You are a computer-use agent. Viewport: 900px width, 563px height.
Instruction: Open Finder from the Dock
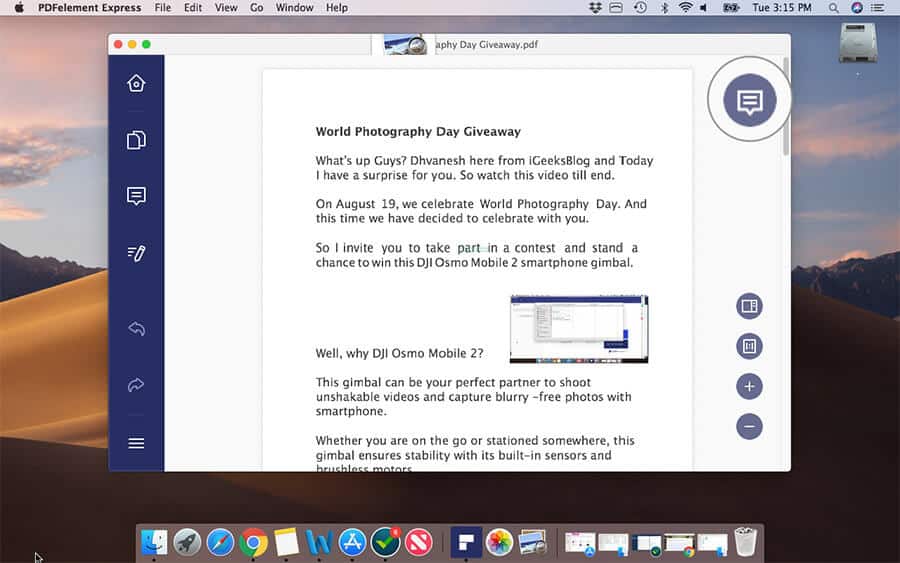point(154,542)
